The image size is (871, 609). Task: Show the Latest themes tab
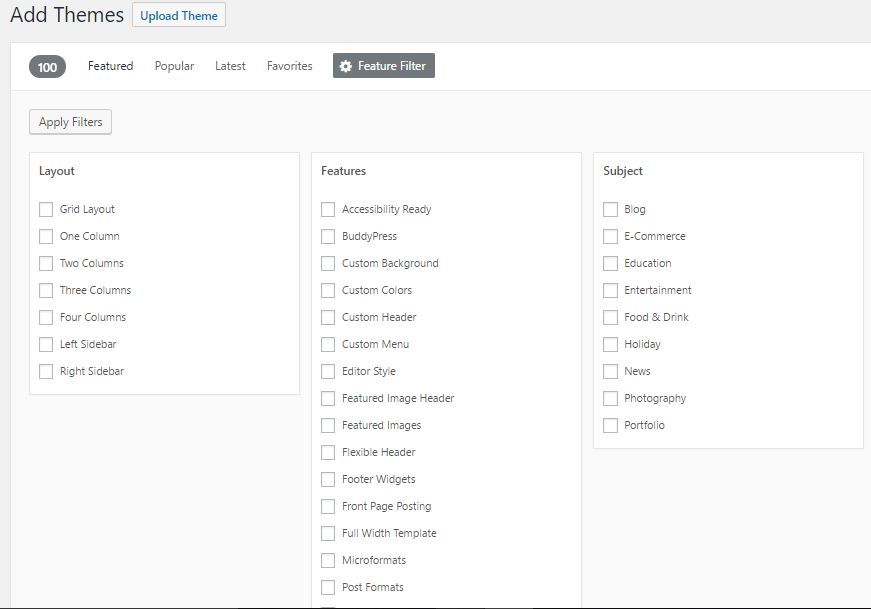coord(230,66)
